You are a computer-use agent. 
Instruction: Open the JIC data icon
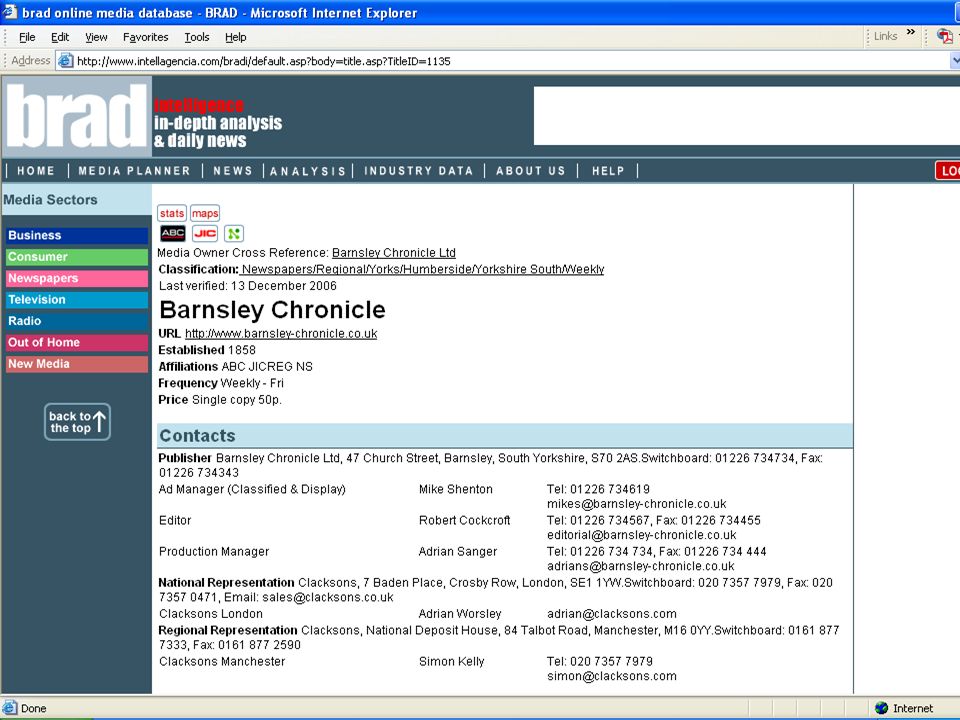tap(205, 233)
